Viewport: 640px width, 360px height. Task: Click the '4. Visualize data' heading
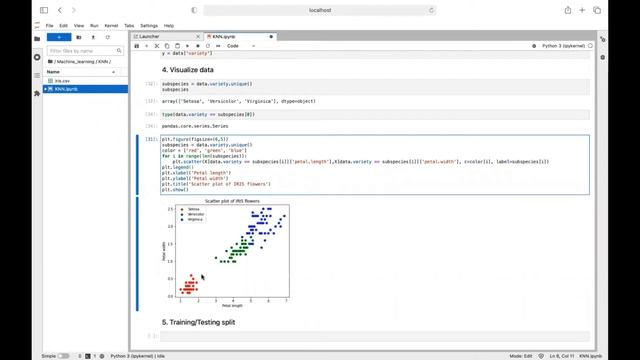pyautogui.click(x=187, y=70)
